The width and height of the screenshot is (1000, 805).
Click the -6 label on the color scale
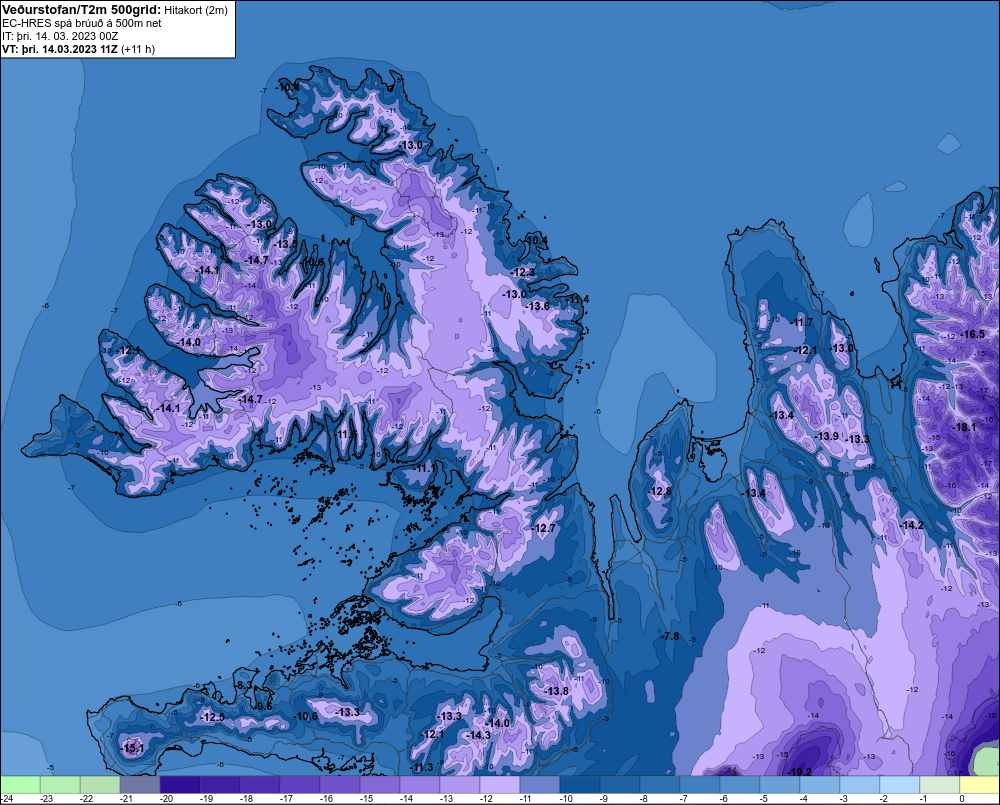point(724,798)
